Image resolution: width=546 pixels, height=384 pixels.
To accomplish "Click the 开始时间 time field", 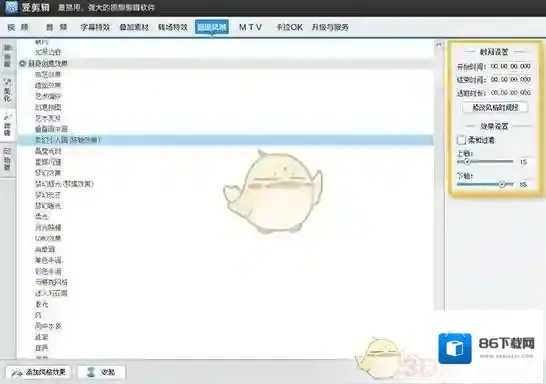I will pos(510,66).
